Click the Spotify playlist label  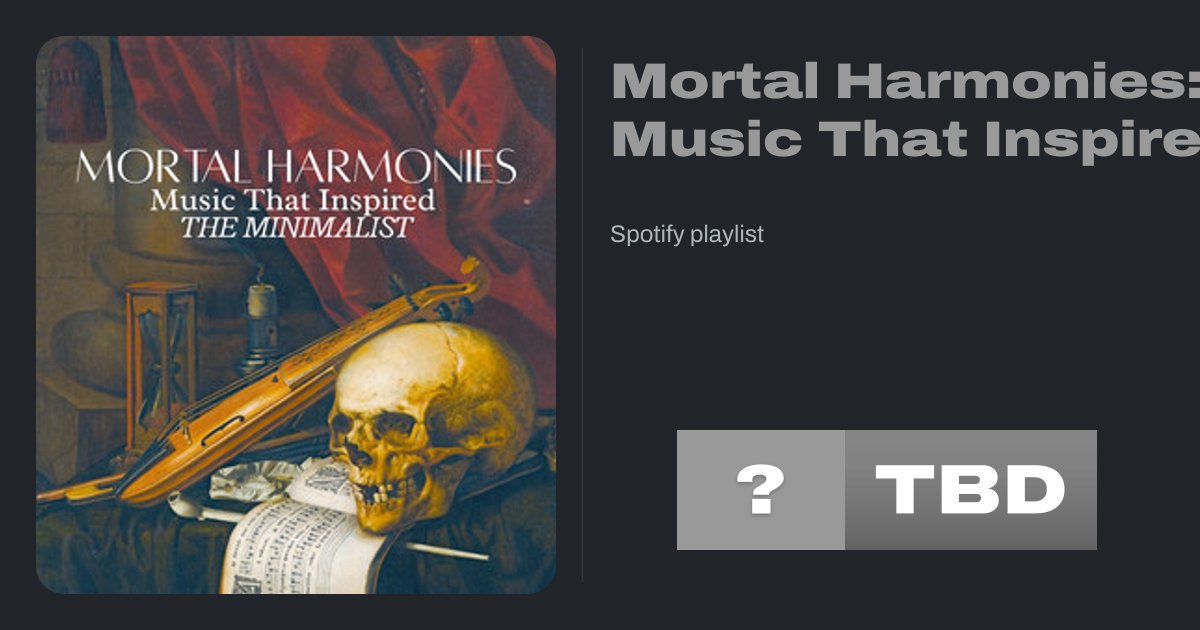tap(687, 234)
